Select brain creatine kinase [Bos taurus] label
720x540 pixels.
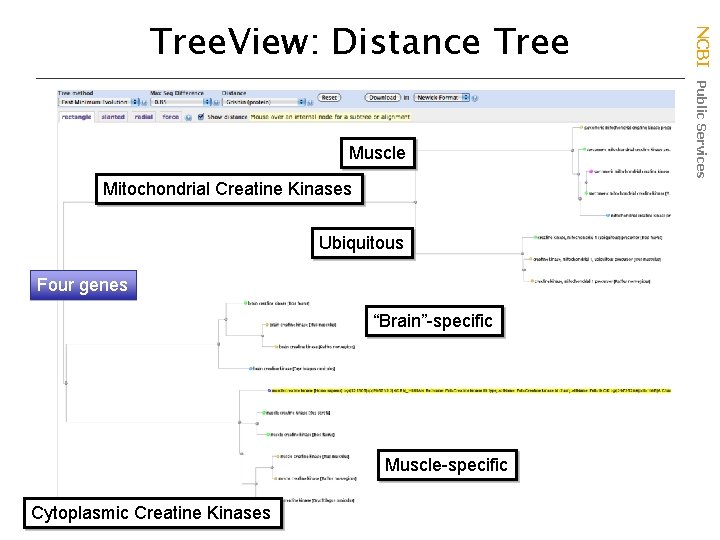(x=278, y=304)
